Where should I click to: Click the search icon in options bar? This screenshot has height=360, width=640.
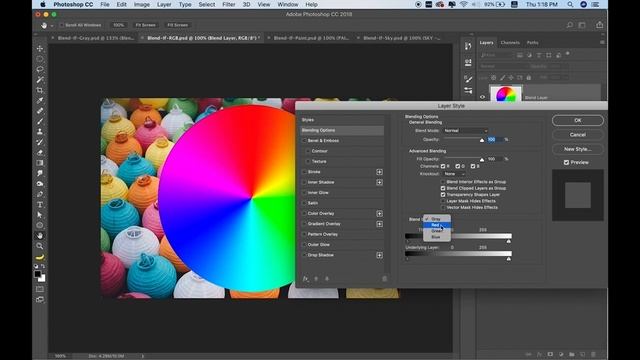569,25
